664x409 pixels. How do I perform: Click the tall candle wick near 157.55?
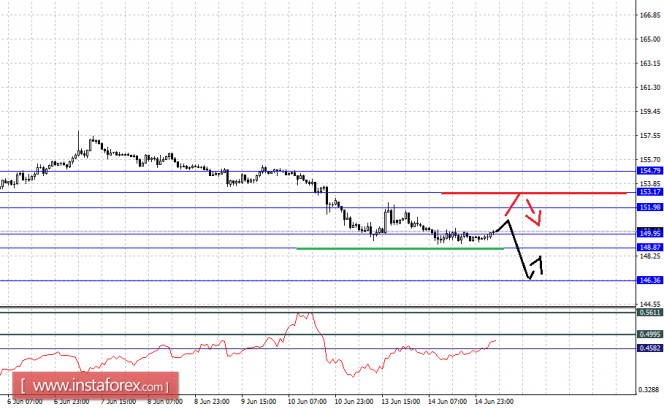[78, 141]
